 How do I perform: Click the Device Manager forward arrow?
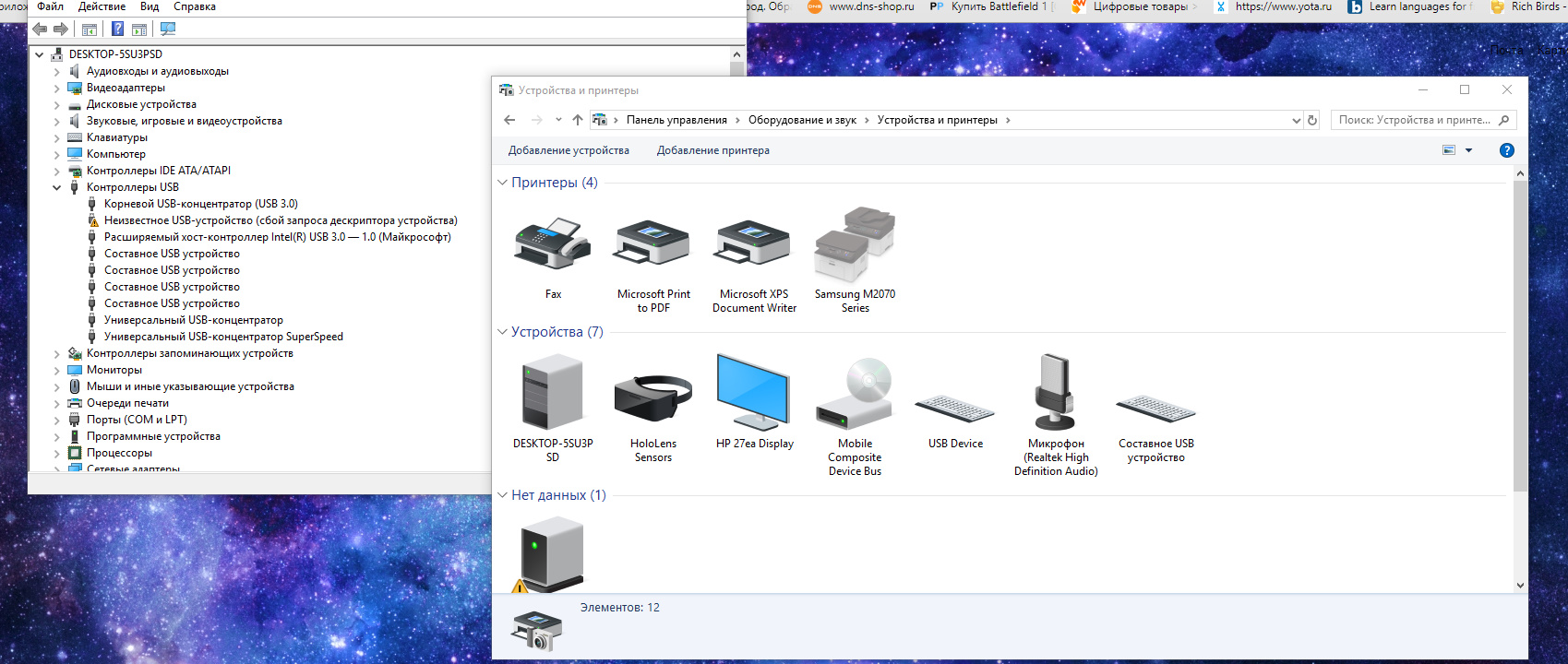(61, 30)
